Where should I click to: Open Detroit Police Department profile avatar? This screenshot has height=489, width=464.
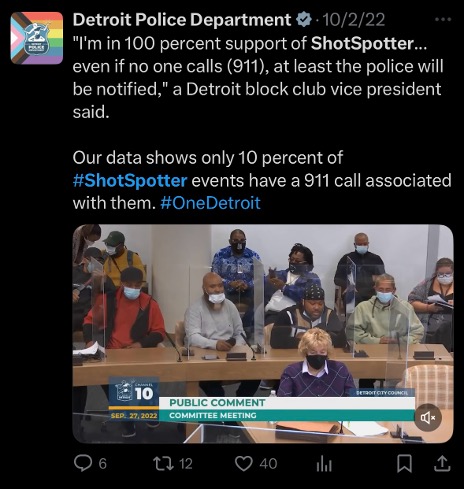coord(37,38)
